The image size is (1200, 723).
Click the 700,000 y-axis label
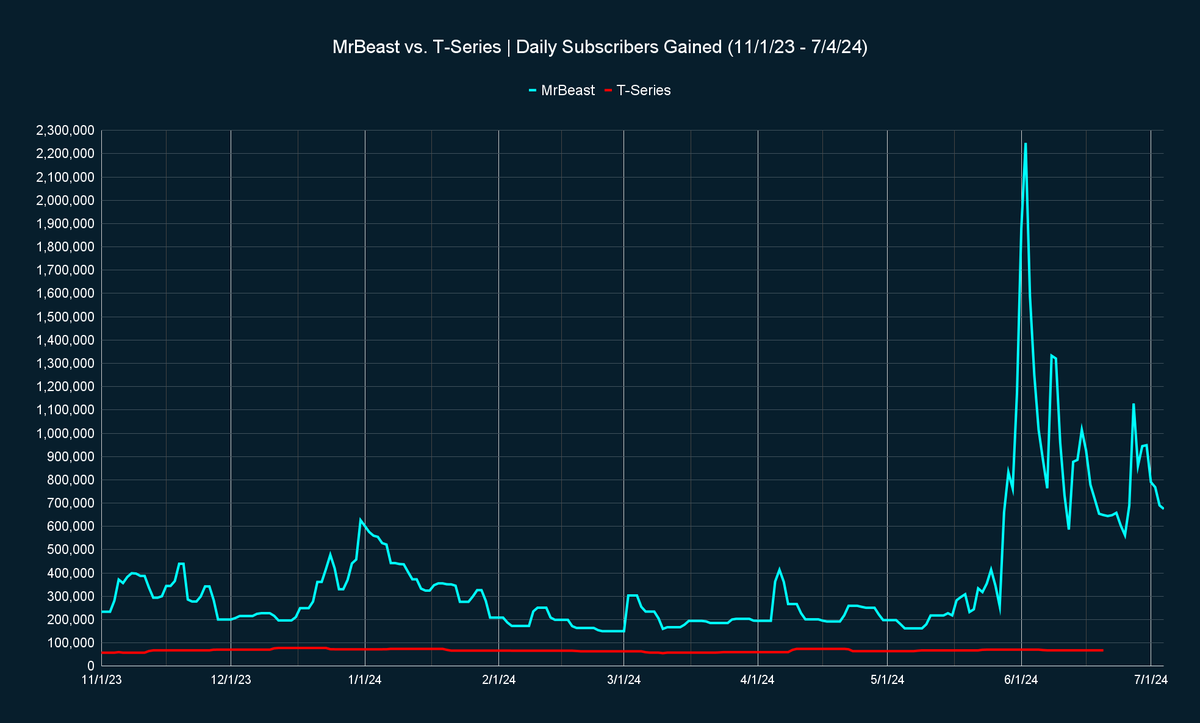point(71,503)
